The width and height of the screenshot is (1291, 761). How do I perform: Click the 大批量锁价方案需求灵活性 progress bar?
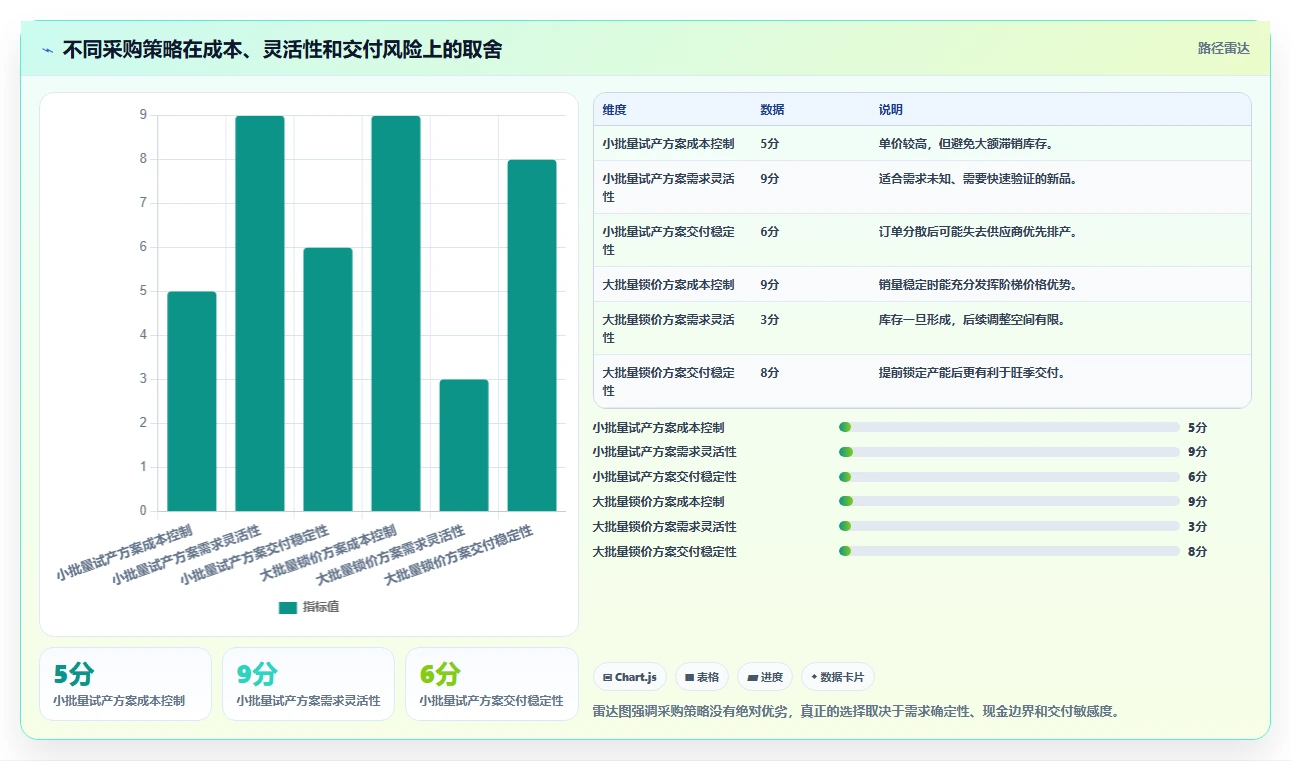coord(1009,526)
